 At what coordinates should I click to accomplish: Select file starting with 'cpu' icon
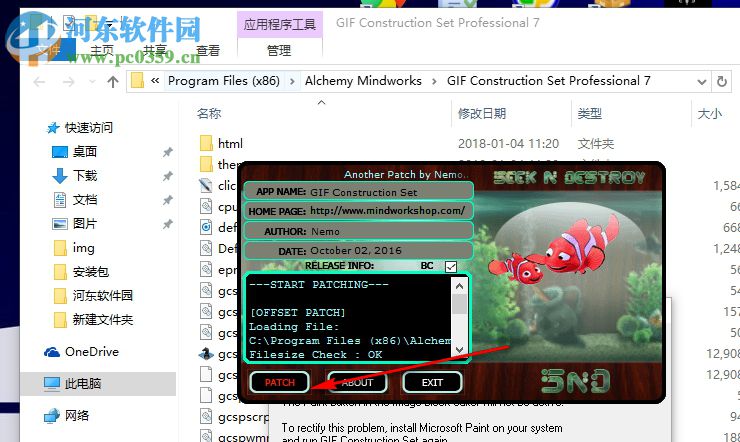[x=206, y=207]
